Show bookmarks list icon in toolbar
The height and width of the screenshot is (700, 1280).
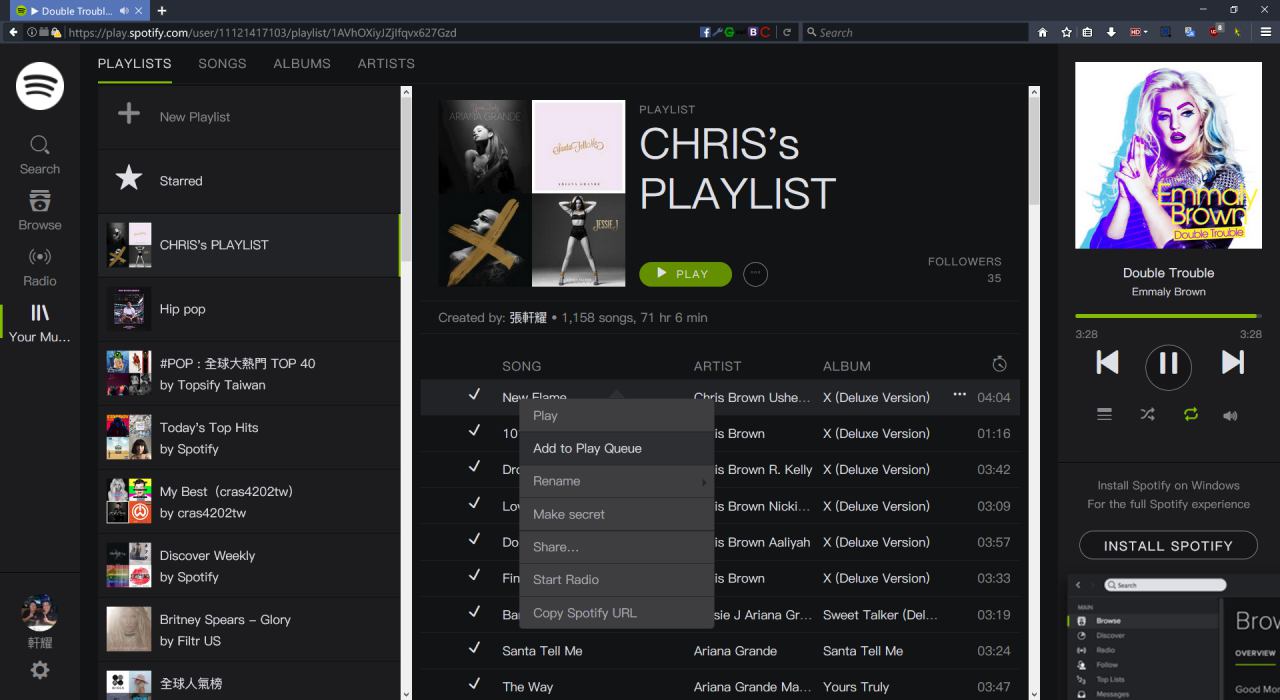click(1088, 32)
